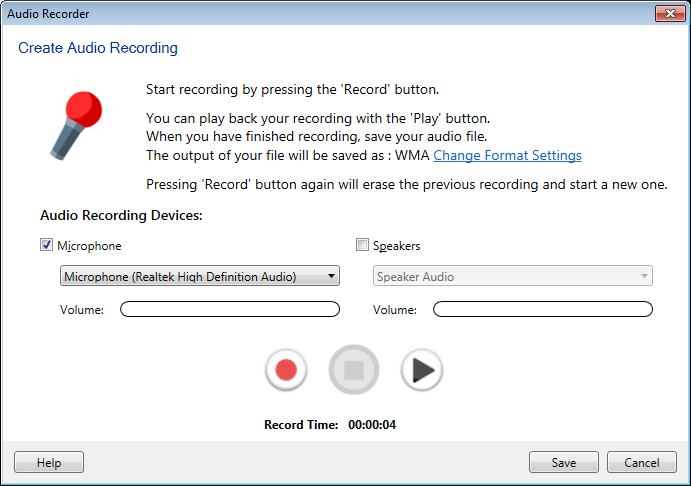
Task: Click the microphone volume level bar
Action: [230, 310]
